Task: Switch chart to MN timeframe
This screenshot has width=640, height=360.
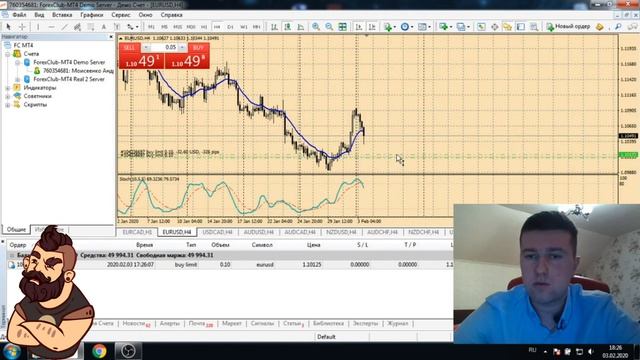Action: [x=256, y=27]
